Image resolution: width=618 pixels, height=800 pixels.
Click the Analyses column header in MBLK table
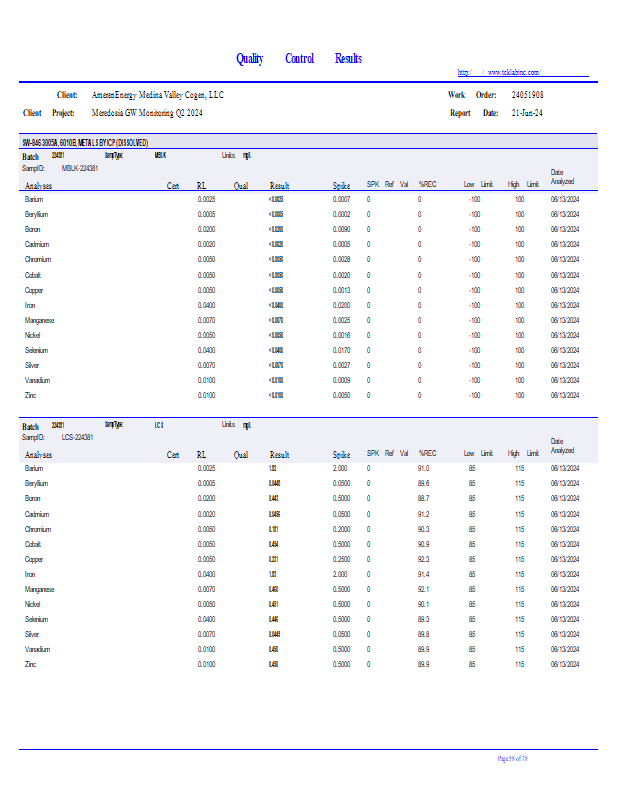click(x=39, y=186)
